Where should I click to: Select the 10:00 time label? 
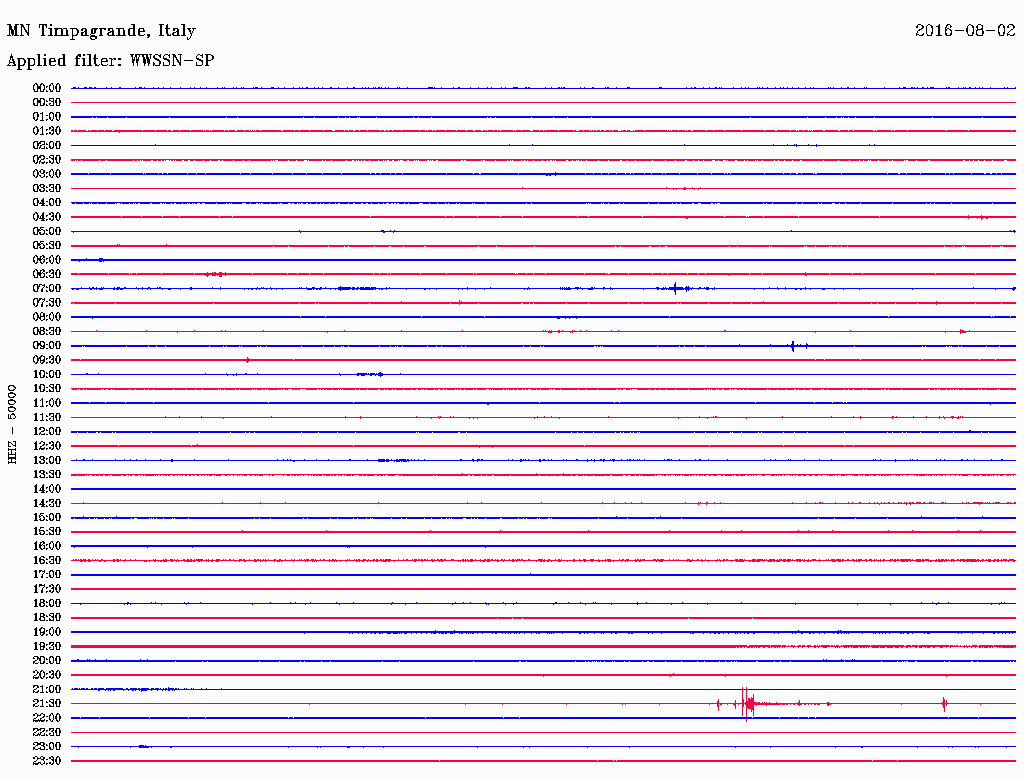(47, 374)
